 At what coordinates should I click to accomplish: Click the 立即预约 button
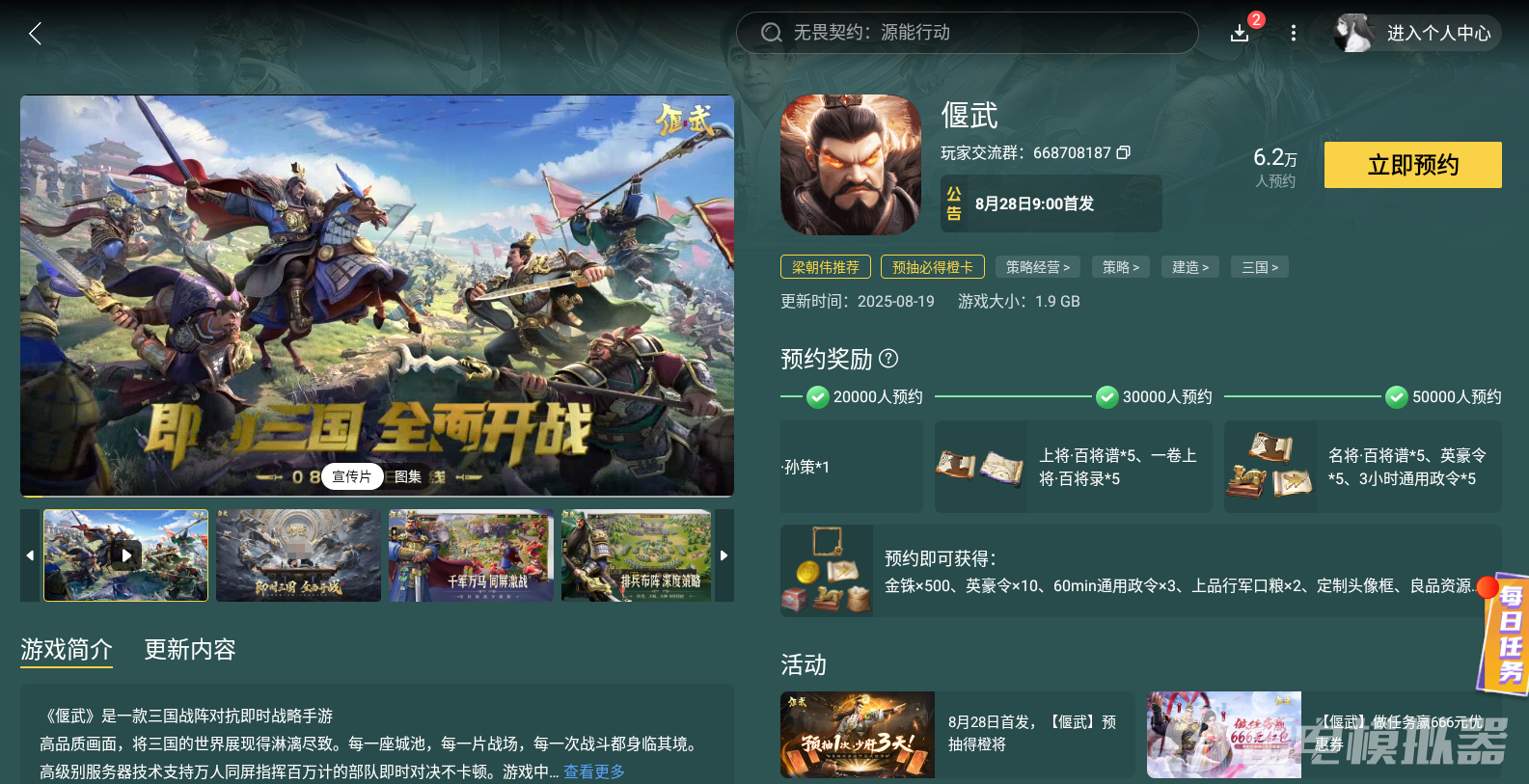[1412, 165]
